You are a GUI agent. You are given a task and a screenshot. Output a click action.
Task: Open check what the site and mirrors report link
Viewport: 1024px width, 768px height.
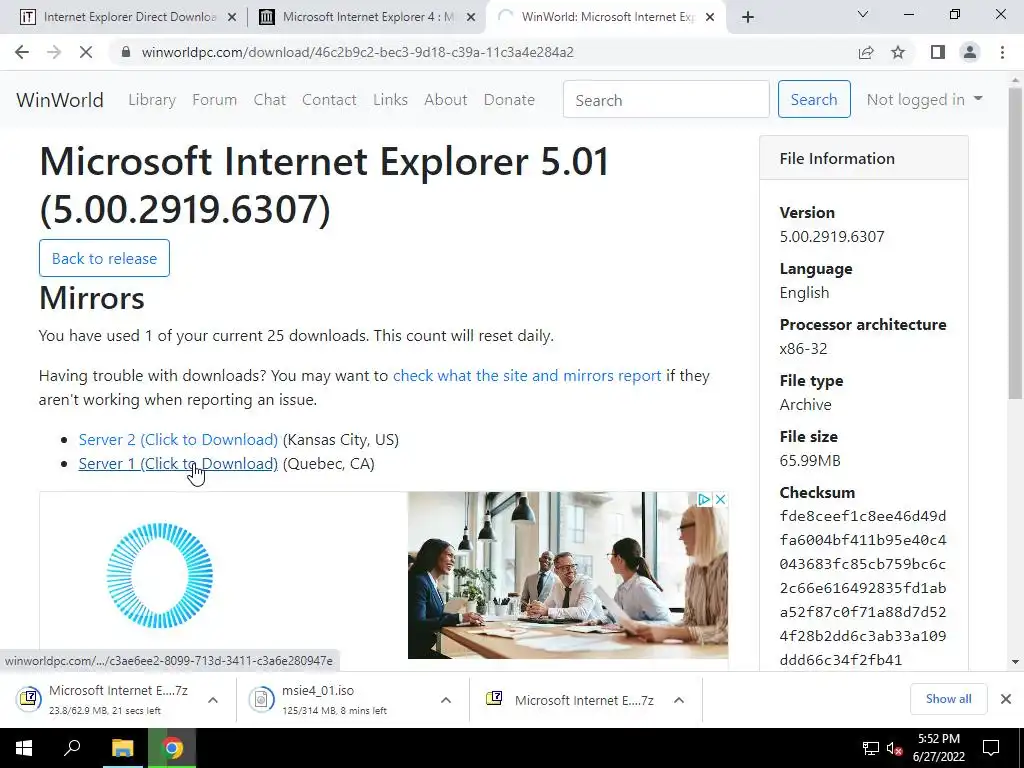tap(527, 376)
